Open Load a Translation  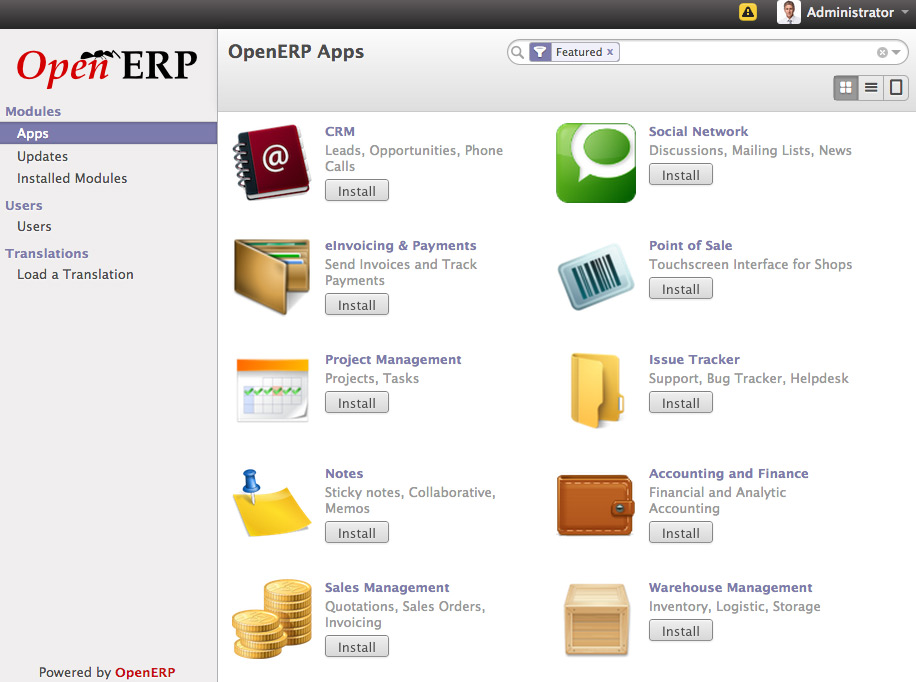click(75, 274)
